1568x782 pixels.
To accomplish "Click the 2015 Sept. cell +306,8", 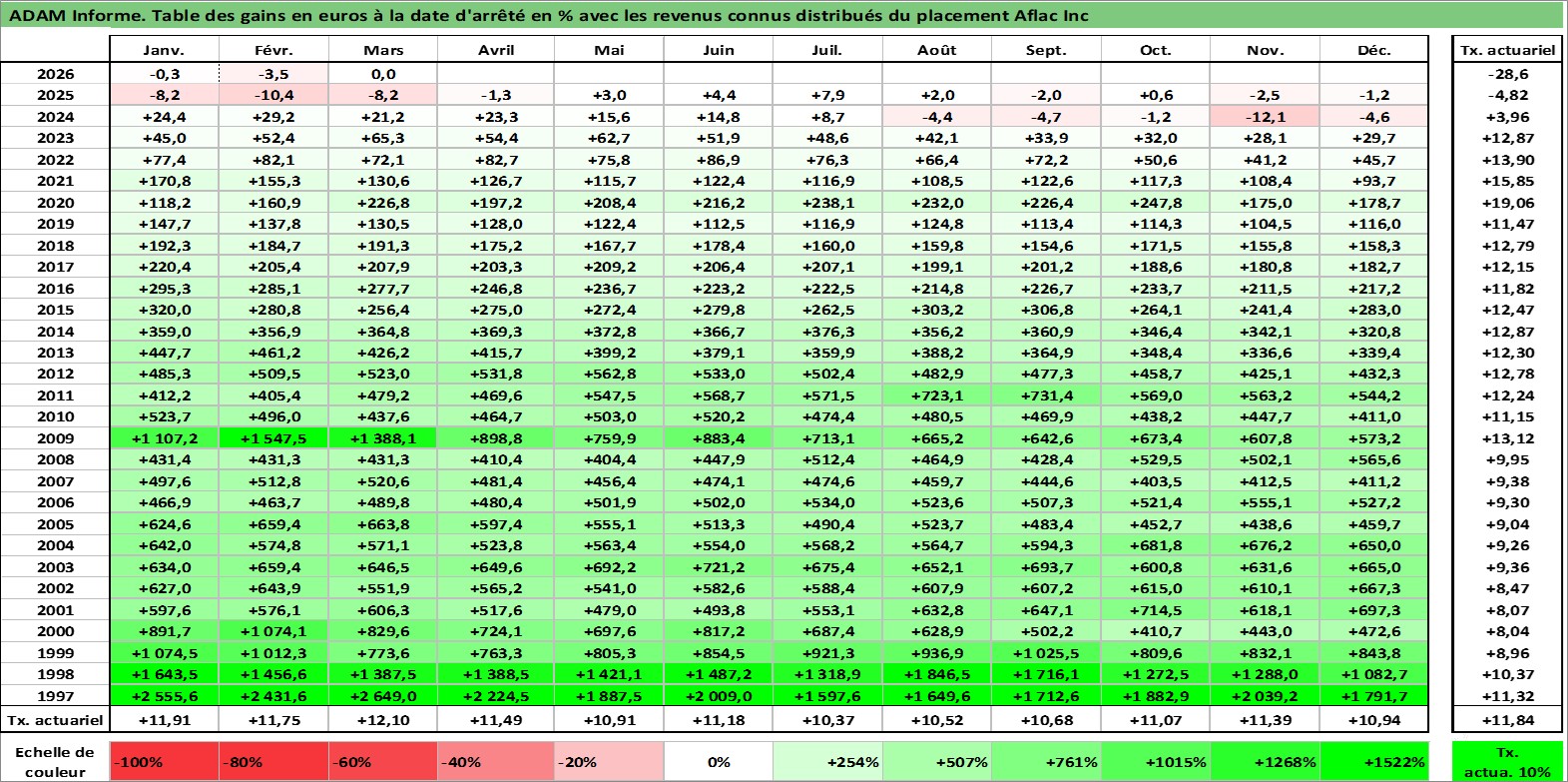I will pos(1046,310).
